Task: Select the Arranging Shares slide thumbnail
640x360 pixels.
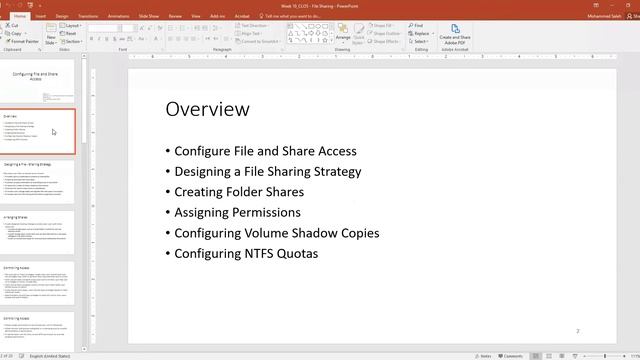Action: pos(37,232)
